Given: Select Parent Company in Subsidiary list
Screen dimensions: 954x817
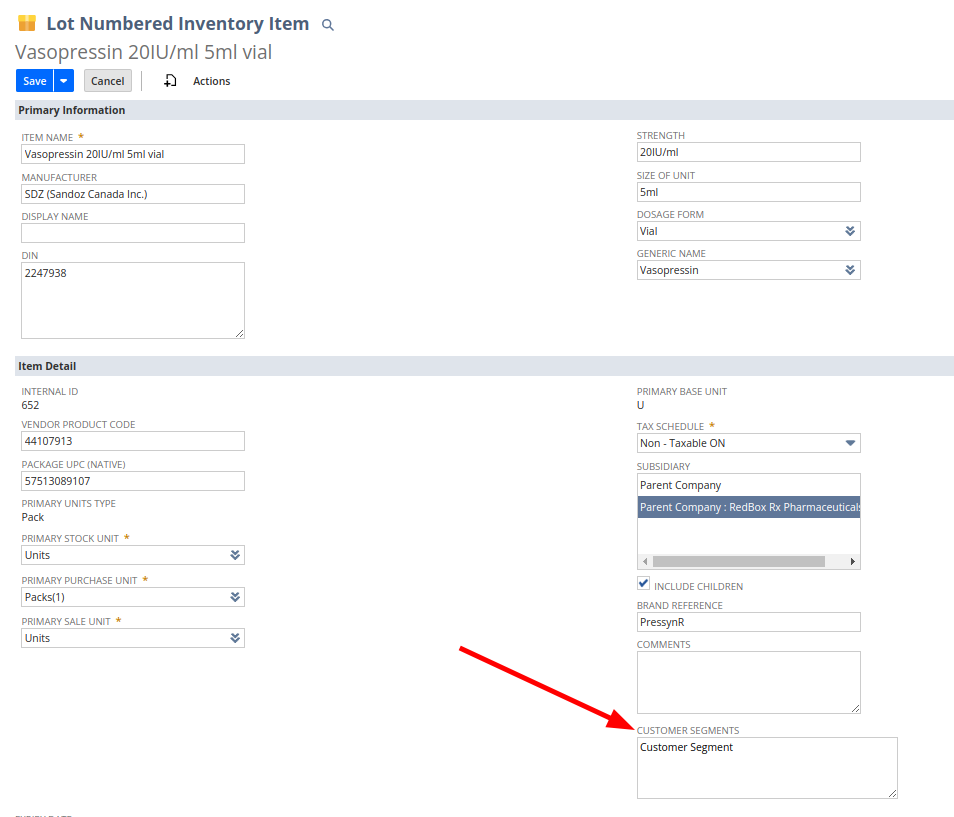Looking at the screenshot, I should click(680, 485).
